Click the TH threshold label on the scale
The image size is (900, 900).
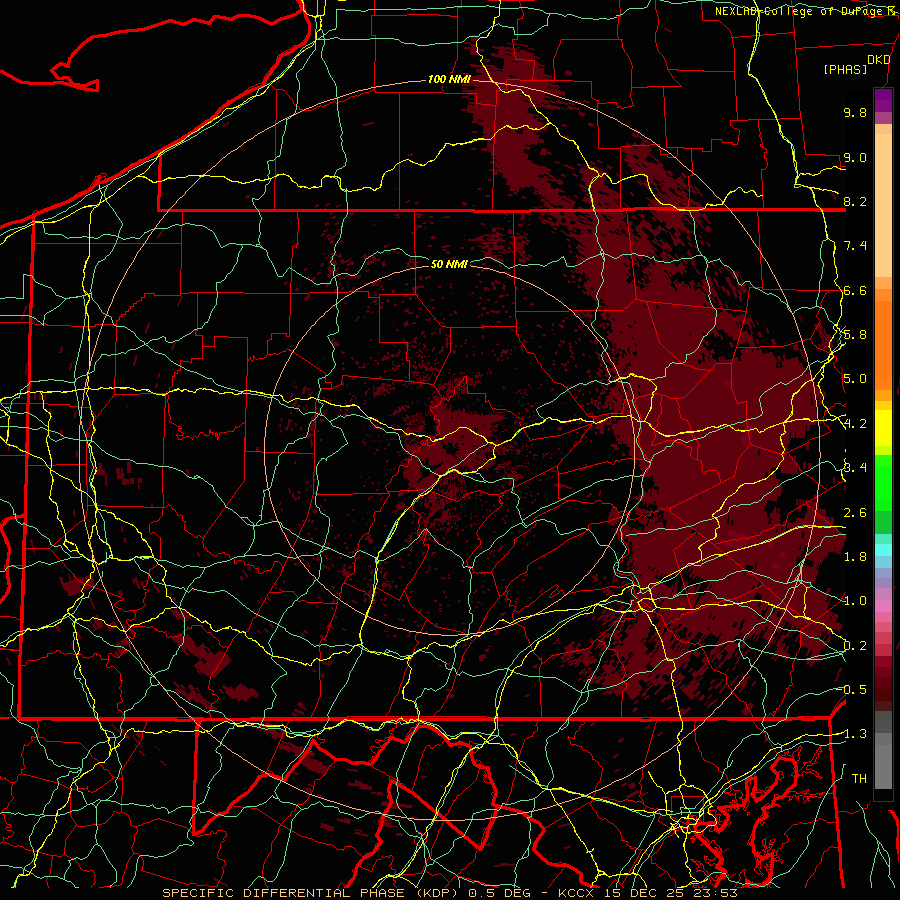859,779
